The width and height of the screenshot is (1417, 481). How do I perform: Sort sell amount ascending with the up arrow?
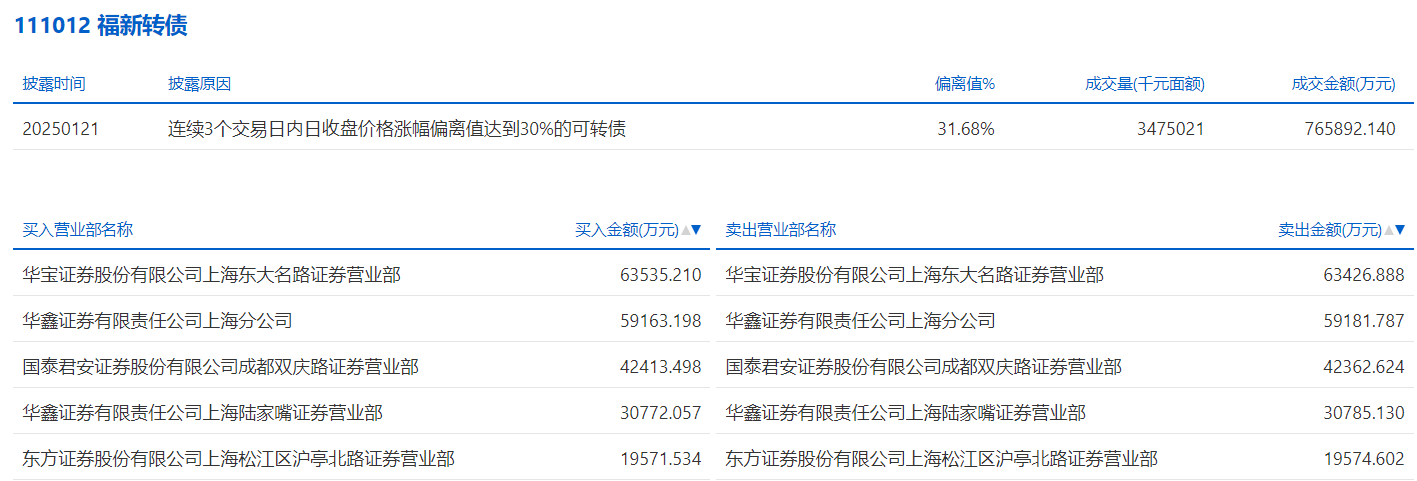(1388, 230)
